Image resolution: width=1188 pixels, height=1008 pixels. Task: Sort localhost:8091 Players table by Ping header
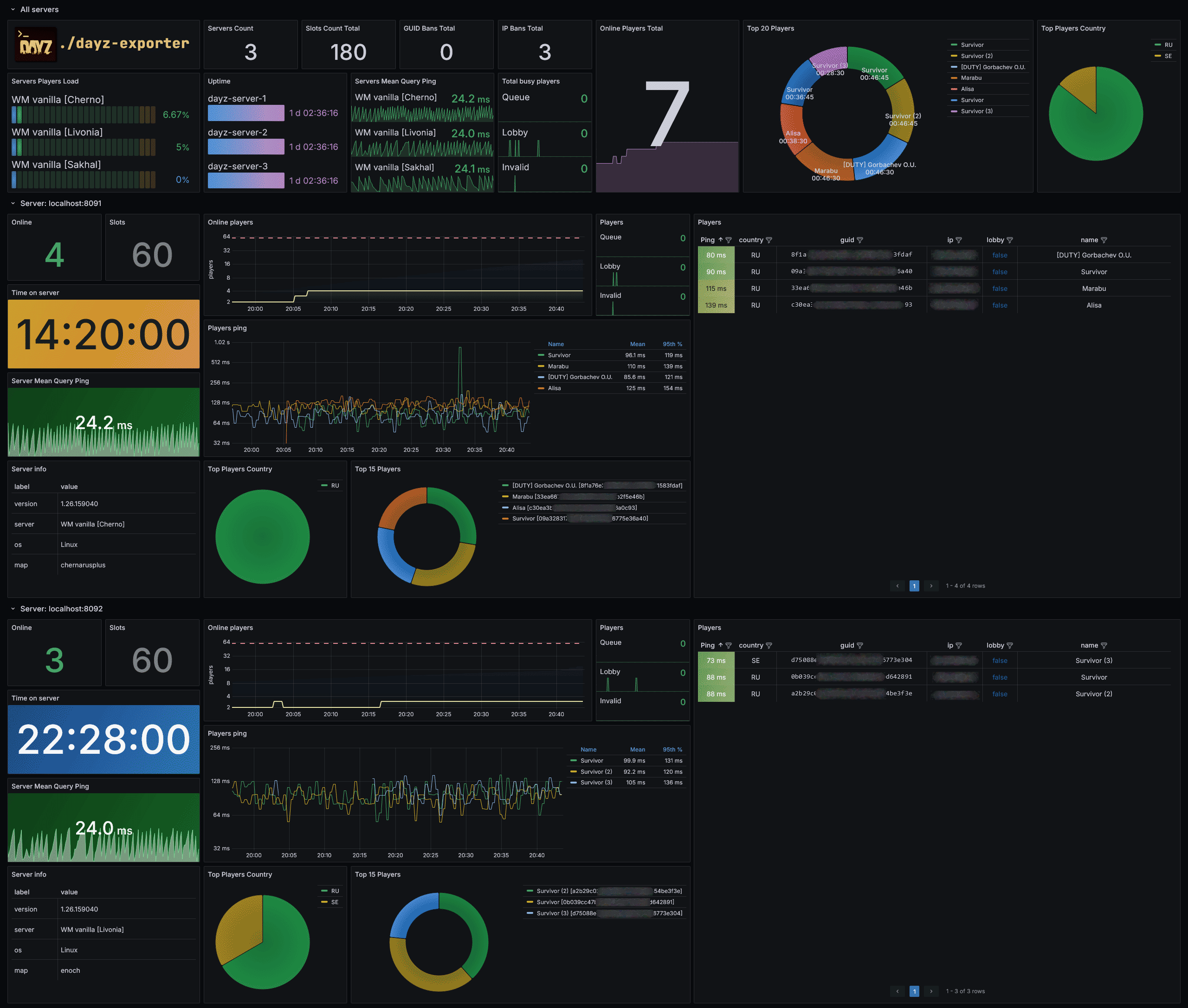pos(708,240)
